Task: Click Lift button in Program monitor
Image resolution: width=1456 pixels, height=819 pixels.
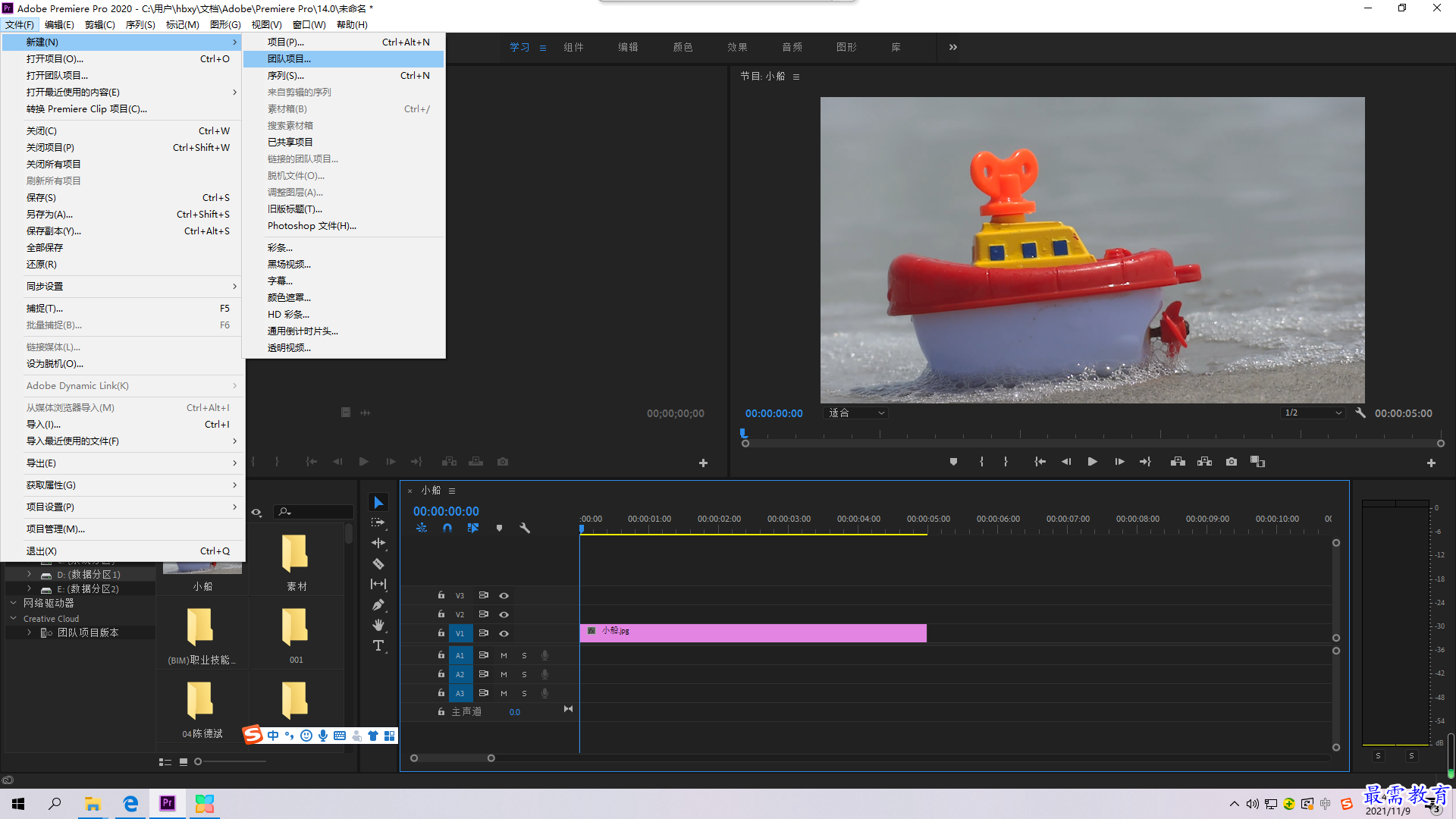Action: (x=1178, y=462)
